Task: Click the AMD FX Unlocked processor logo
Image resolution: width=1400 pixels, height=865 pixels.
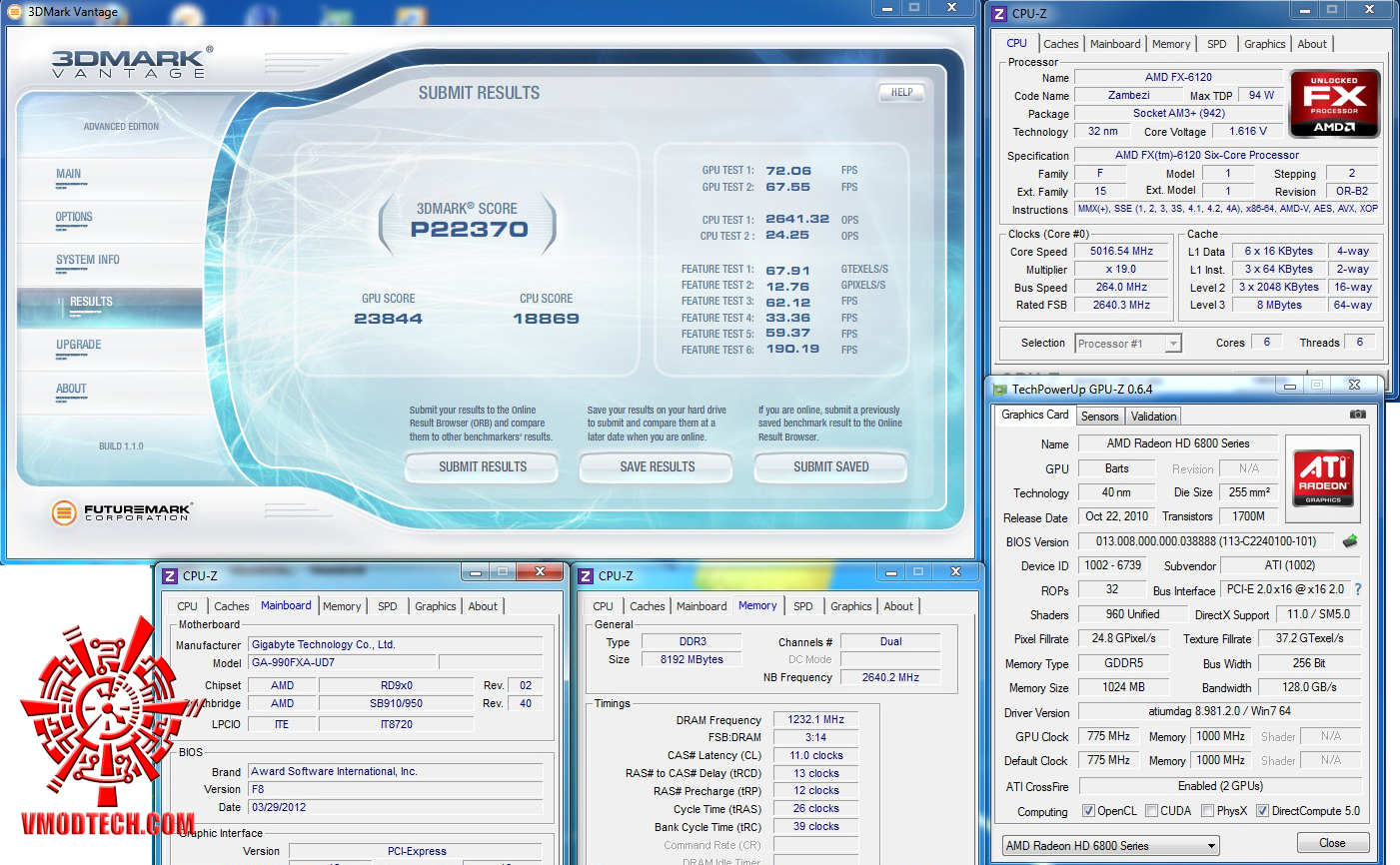Action: pyautogui.click(x=1334, y=103)
